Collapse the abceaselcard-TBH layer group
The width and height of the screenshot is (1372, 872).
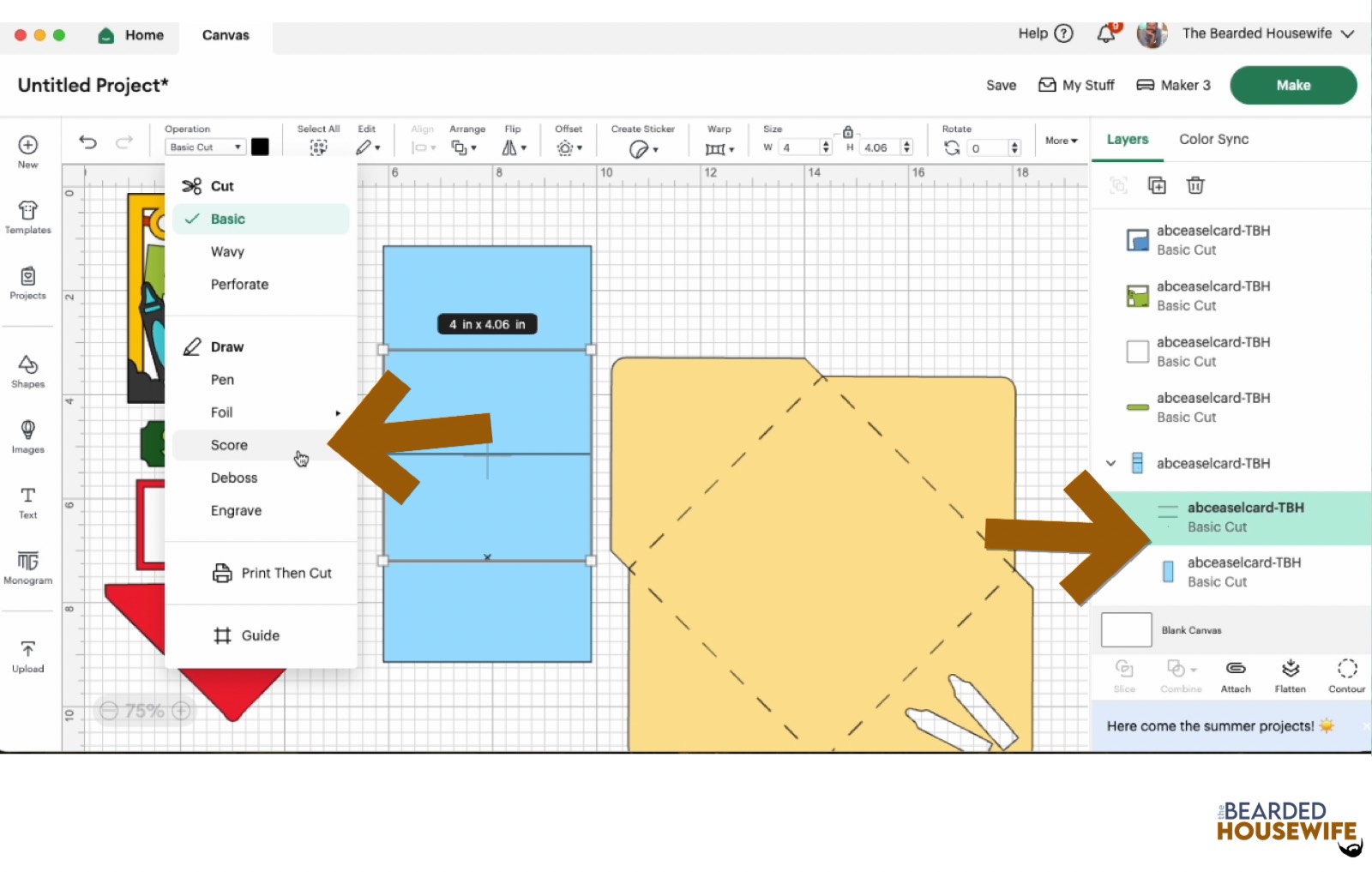coord(1110,463)
